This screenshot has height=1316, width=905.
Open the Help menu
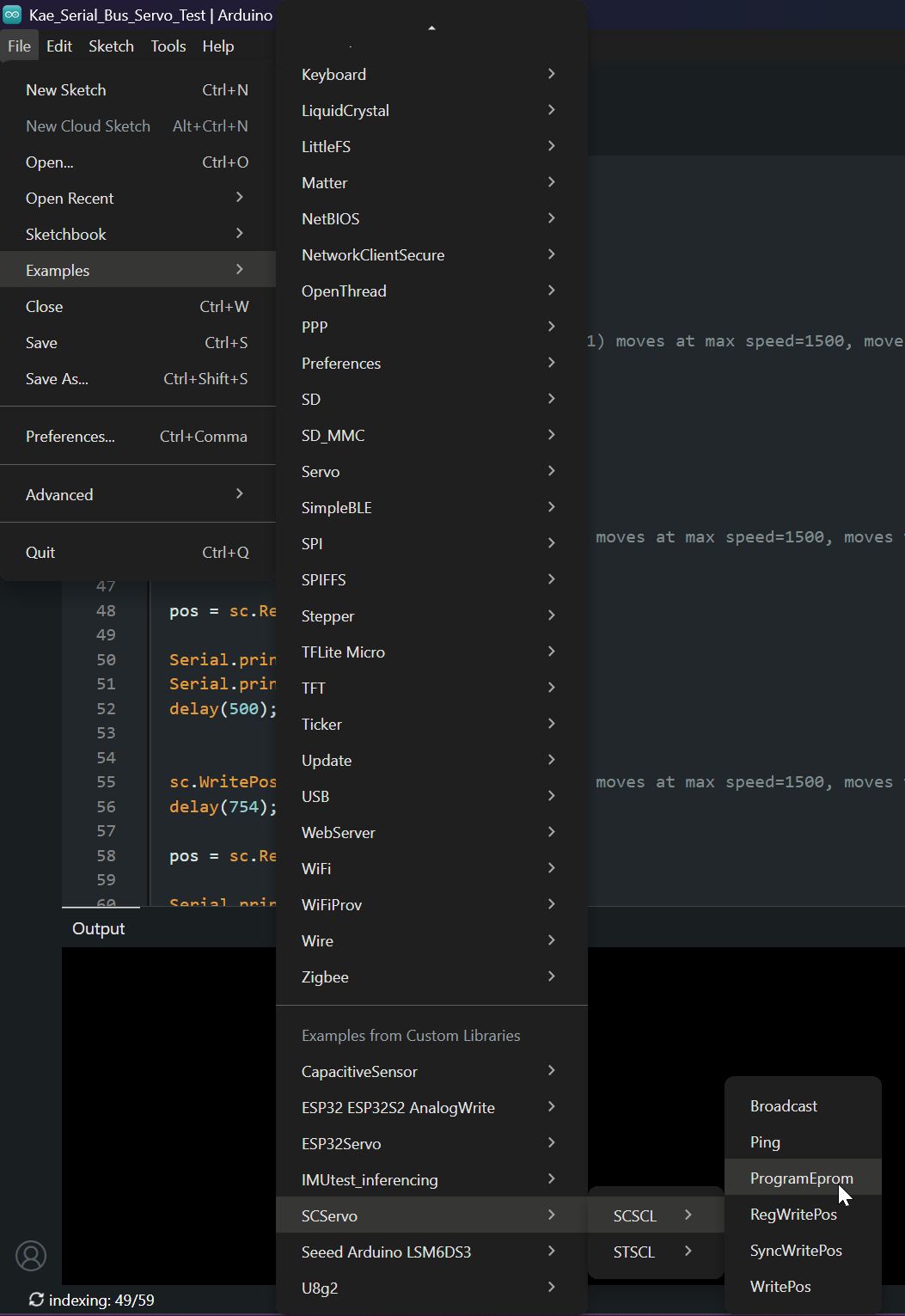[x=218, y=46]
